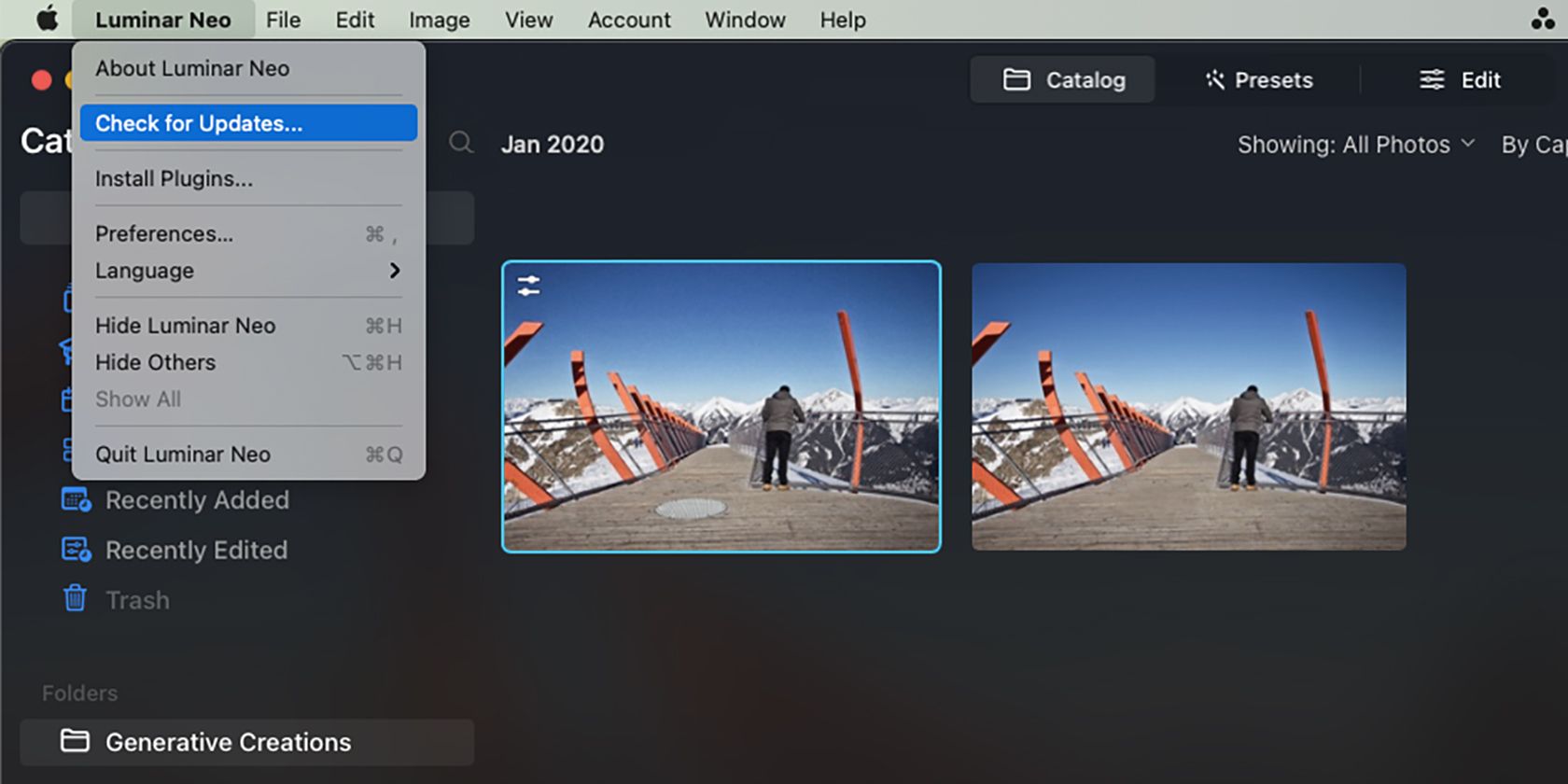The width and height of the screenshot is (1568, 784).
Task: Choose Hide Others
Action: (248, 362)
